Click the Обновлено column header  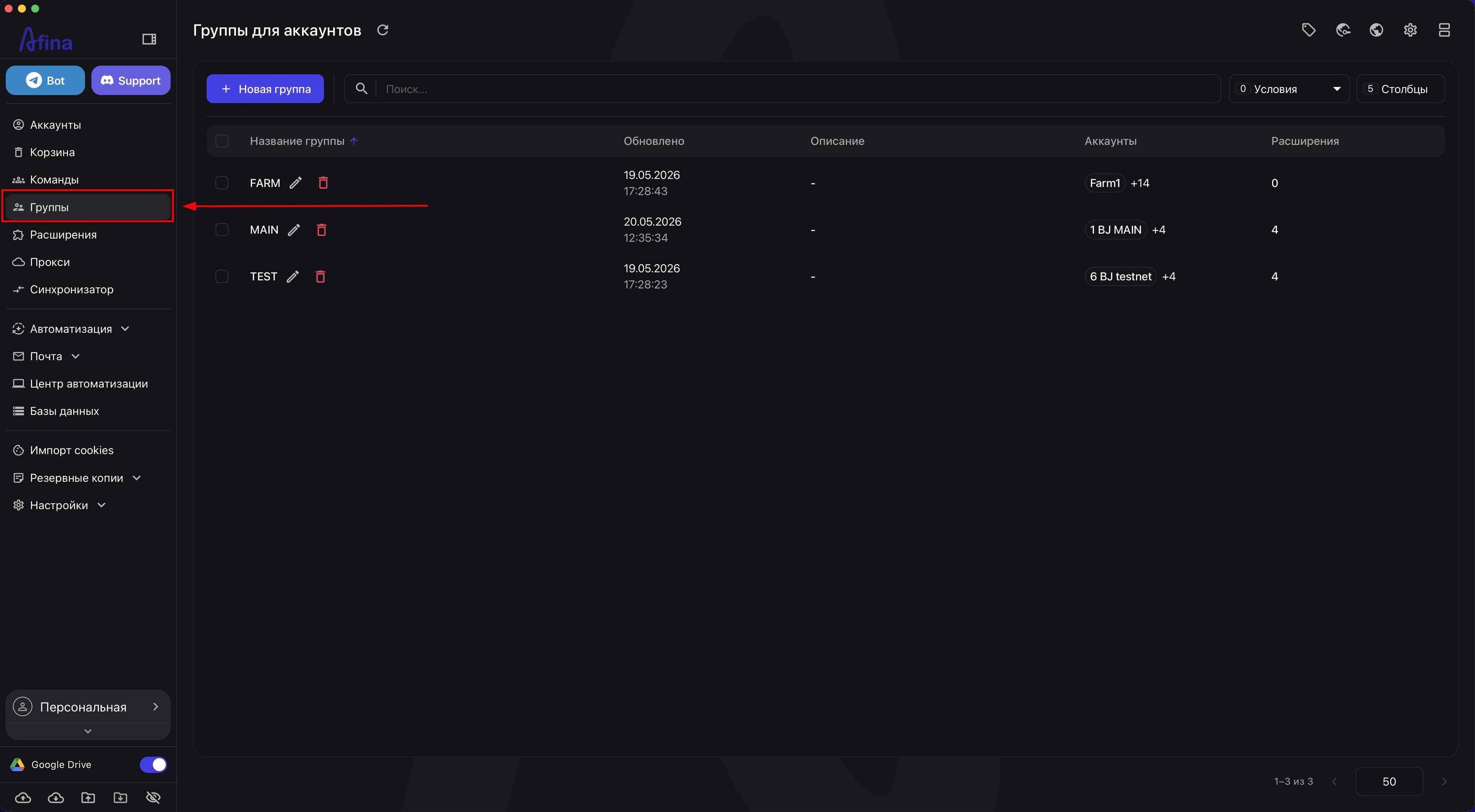tap(654, 141)
